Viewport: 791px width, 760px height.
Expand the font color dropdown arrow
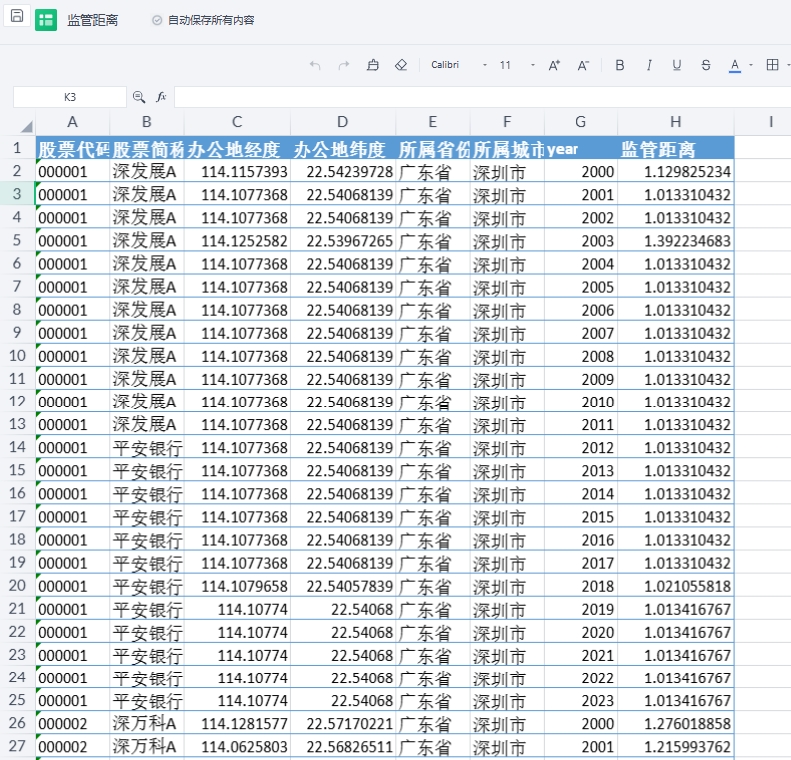click(750, 65)
